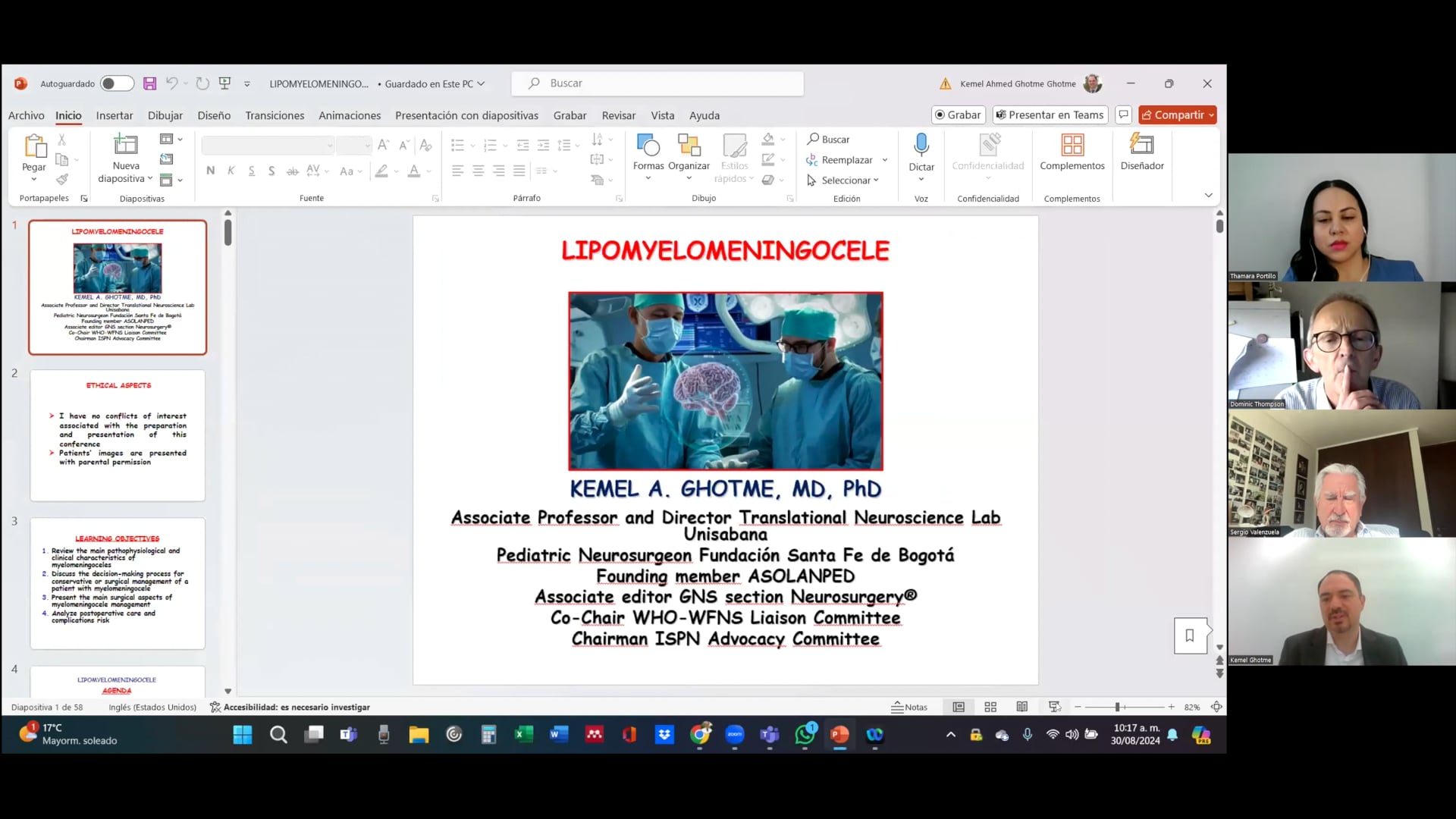Open the font name combo box
Screen dimensions: 1456x819
coord(268,145)
